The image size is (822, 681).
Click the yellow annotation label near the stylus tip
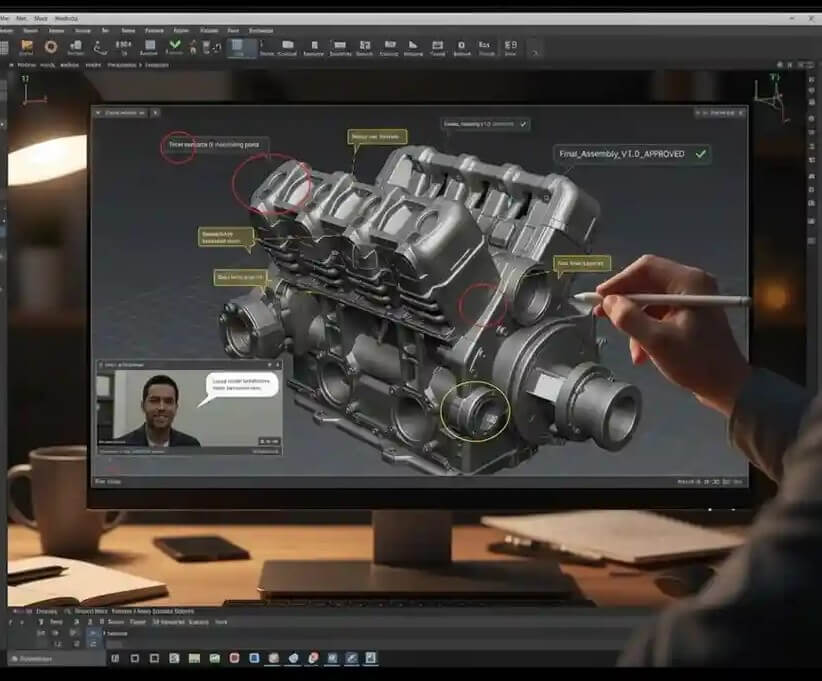[581, 265]
